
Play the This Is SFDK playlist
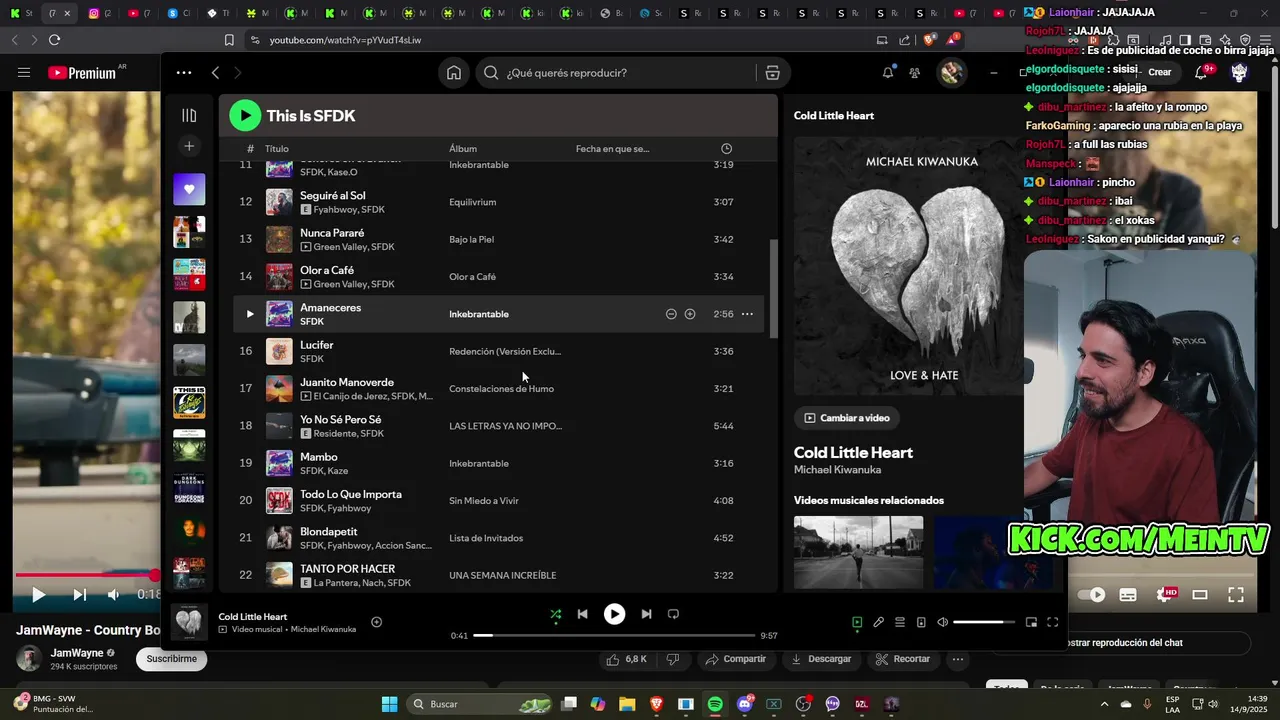coord(245,116)
